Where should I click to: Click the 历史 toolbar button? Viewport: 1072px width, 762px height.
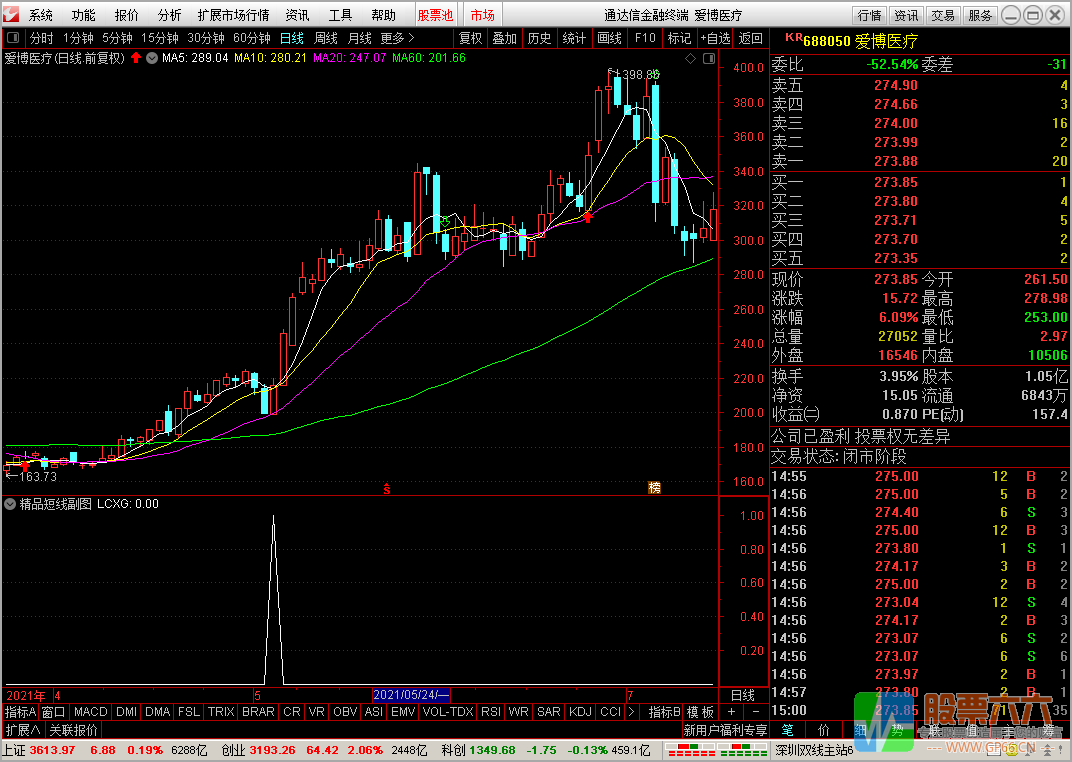[x=539, y=38]
